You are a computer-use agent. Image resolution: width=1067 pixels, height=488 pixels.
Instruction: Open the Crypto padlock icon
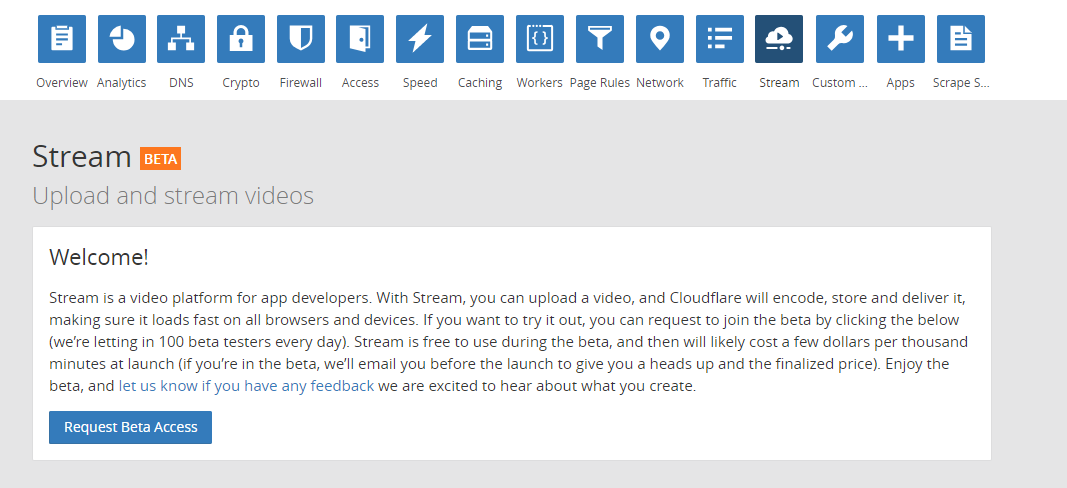click(241, 39)
